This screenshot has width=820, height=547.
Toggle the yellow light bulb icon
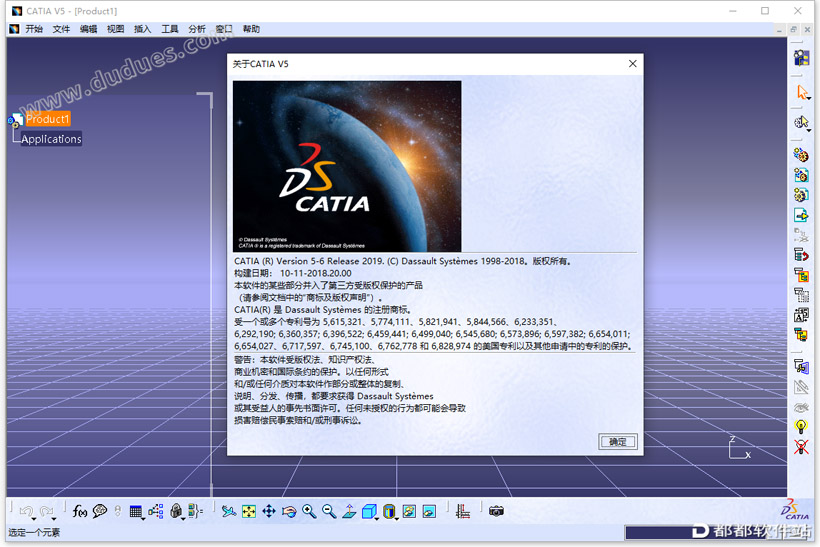click(801, 427)
